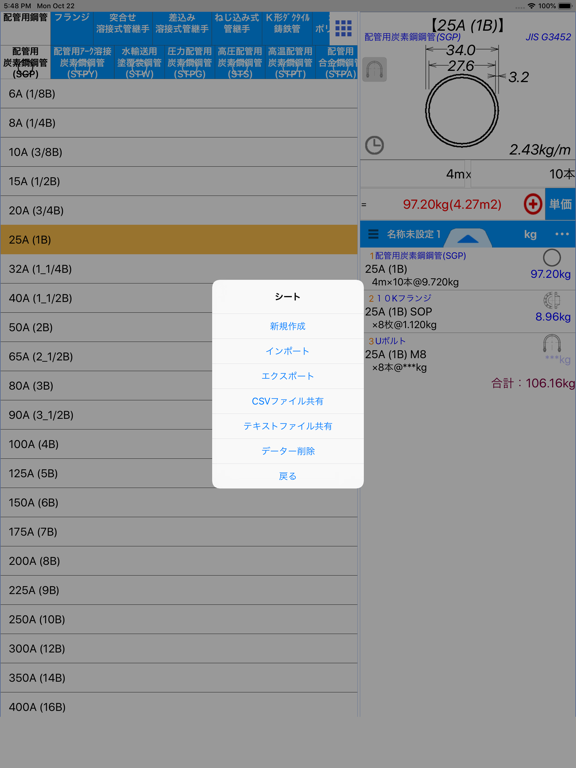Image resolution: width=576 pixels, height=768 pixels.
Task: Switch to フランジ category tab
Action: 72,28
